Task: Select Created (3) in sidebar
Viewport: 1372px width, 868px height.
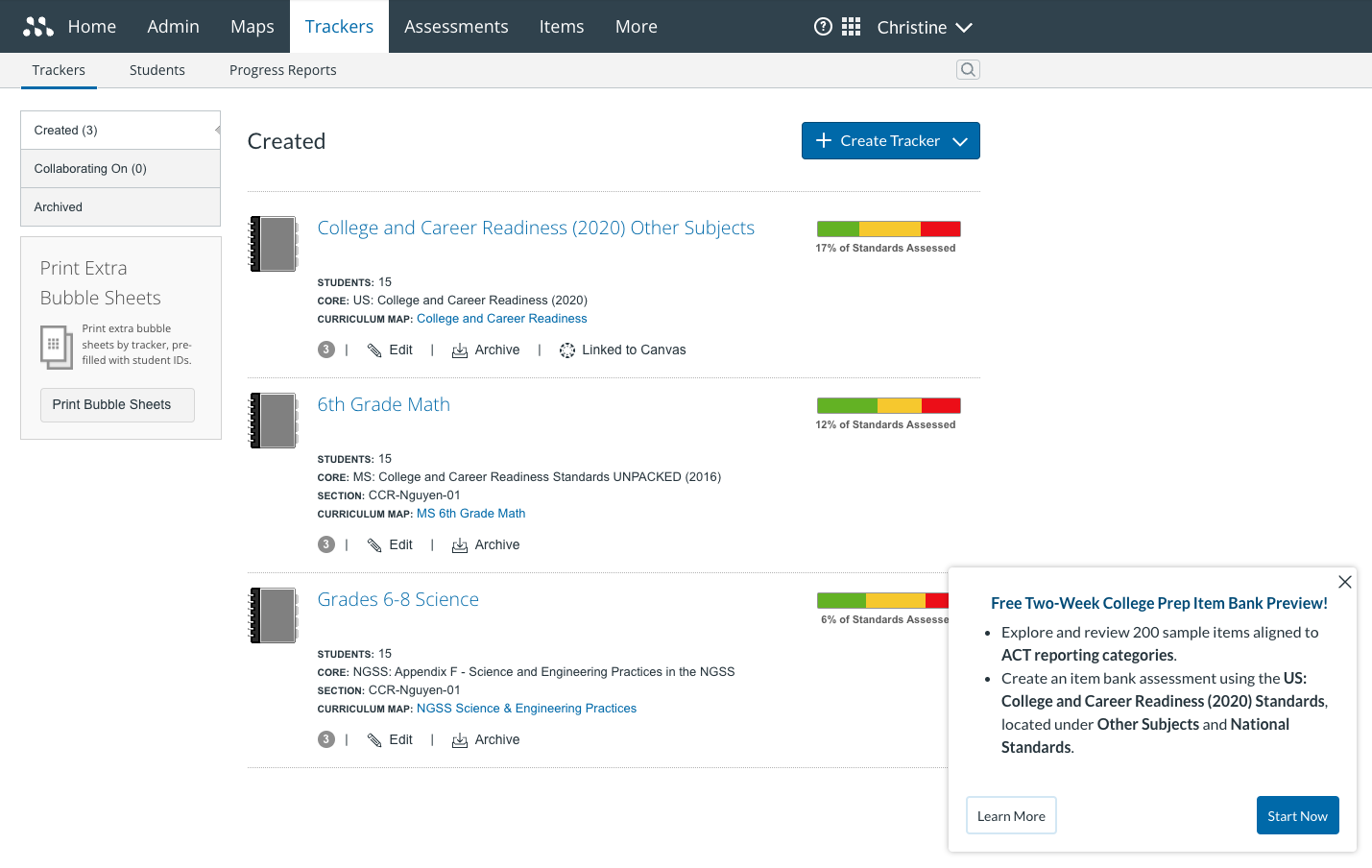Action: click(120, 131)
